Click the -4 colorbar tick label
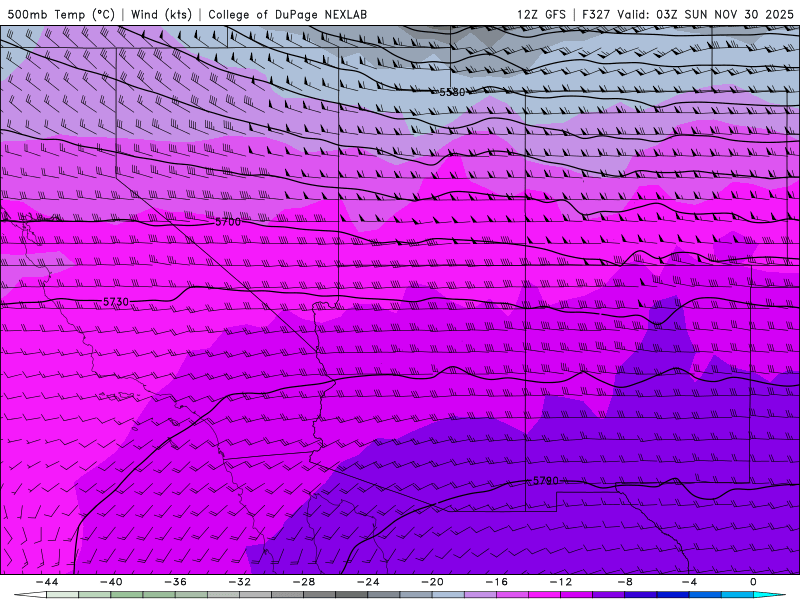Image resolution: width=800 pixels, height=600 pixels. coord(689,582)
